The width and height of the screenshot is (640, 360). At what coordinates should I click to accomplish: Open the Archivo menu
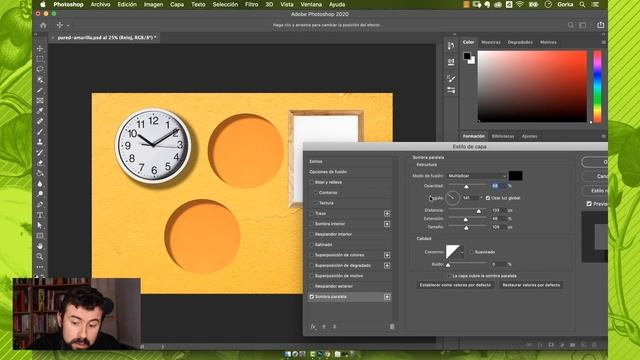(100, 4)
